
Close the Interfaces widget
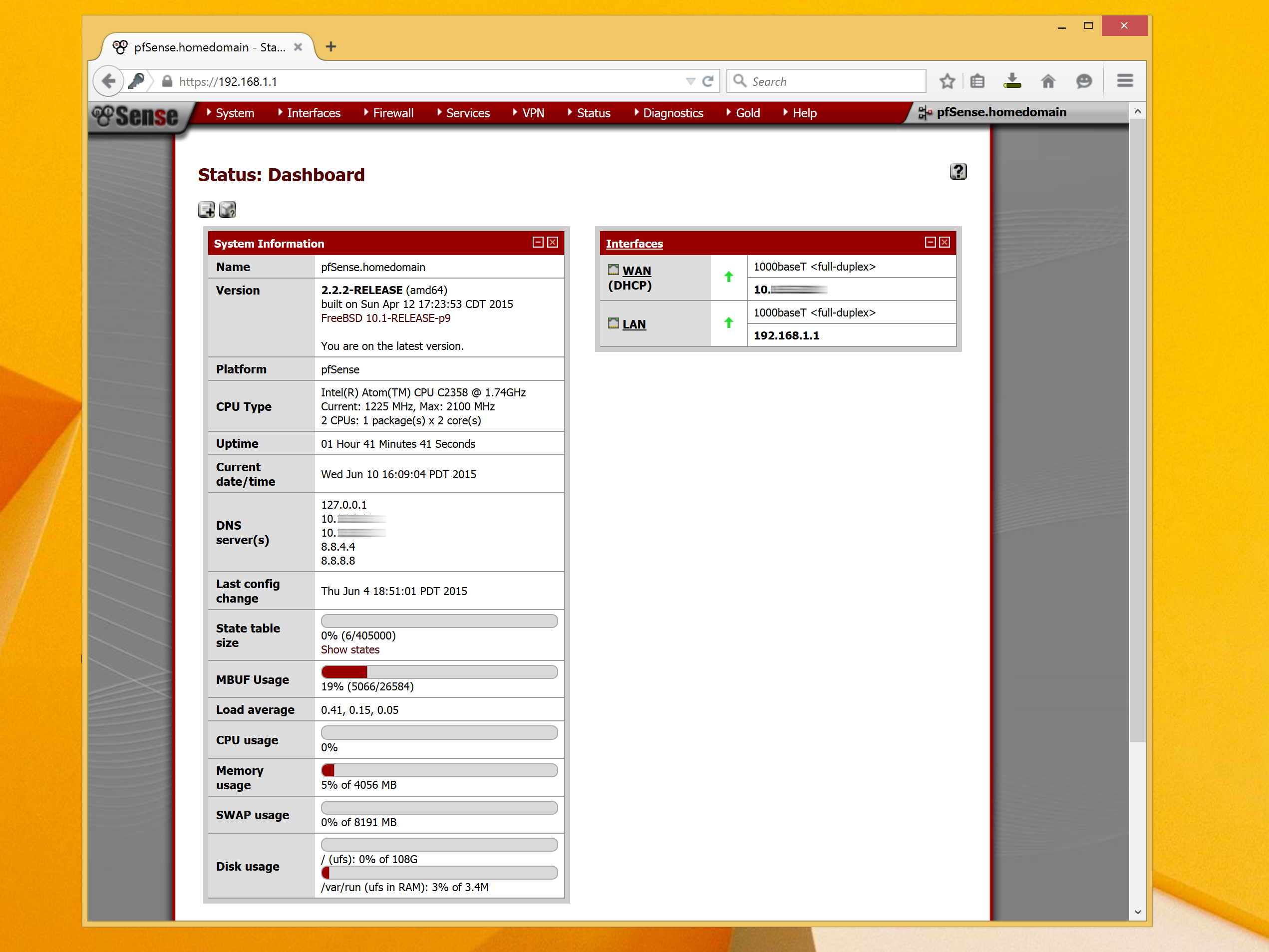(x=945, y=242)
